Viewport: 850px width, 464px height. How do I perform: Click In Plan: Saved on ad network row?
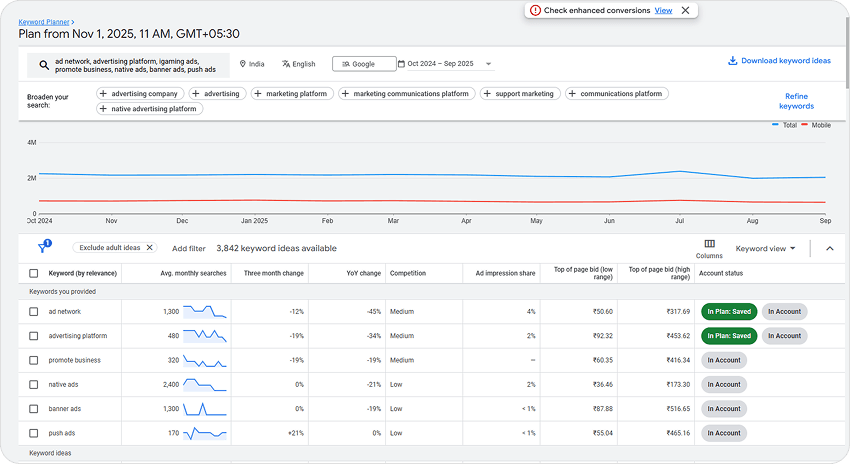[x=729, y=312]
